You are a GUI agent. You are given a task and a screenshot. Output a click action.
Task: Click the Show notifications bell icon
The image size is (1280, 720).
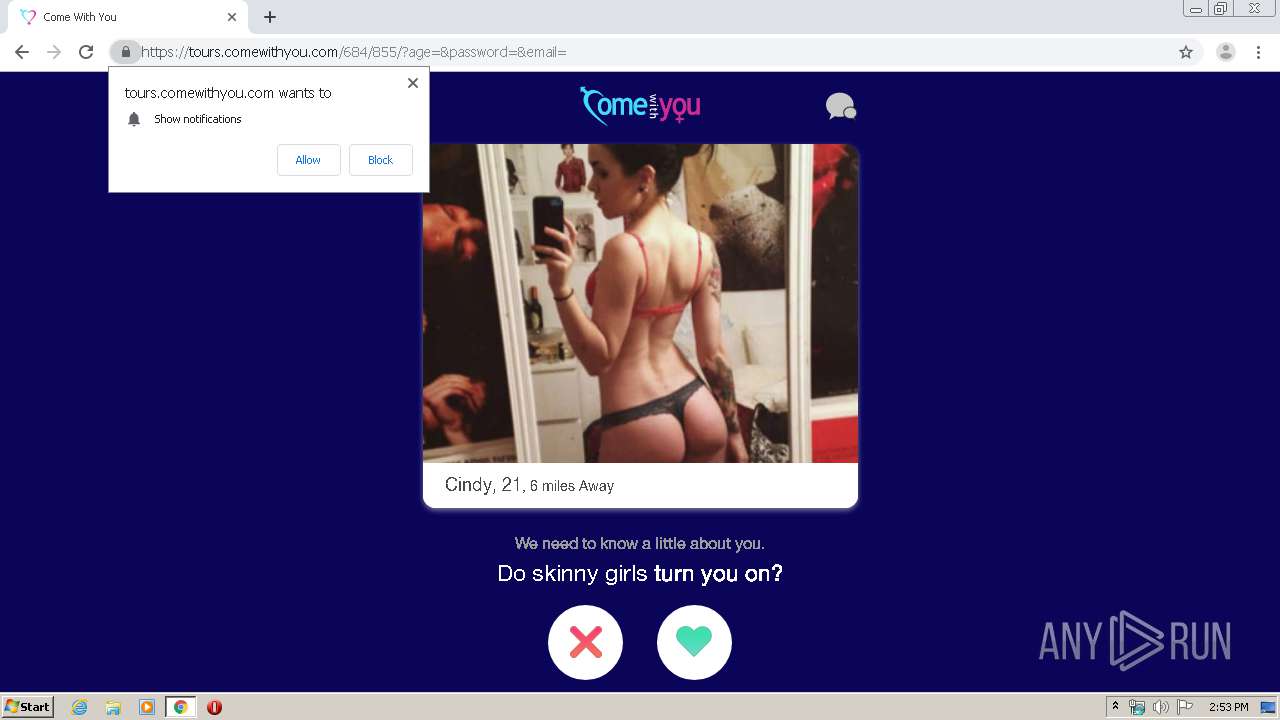(134, 119)
